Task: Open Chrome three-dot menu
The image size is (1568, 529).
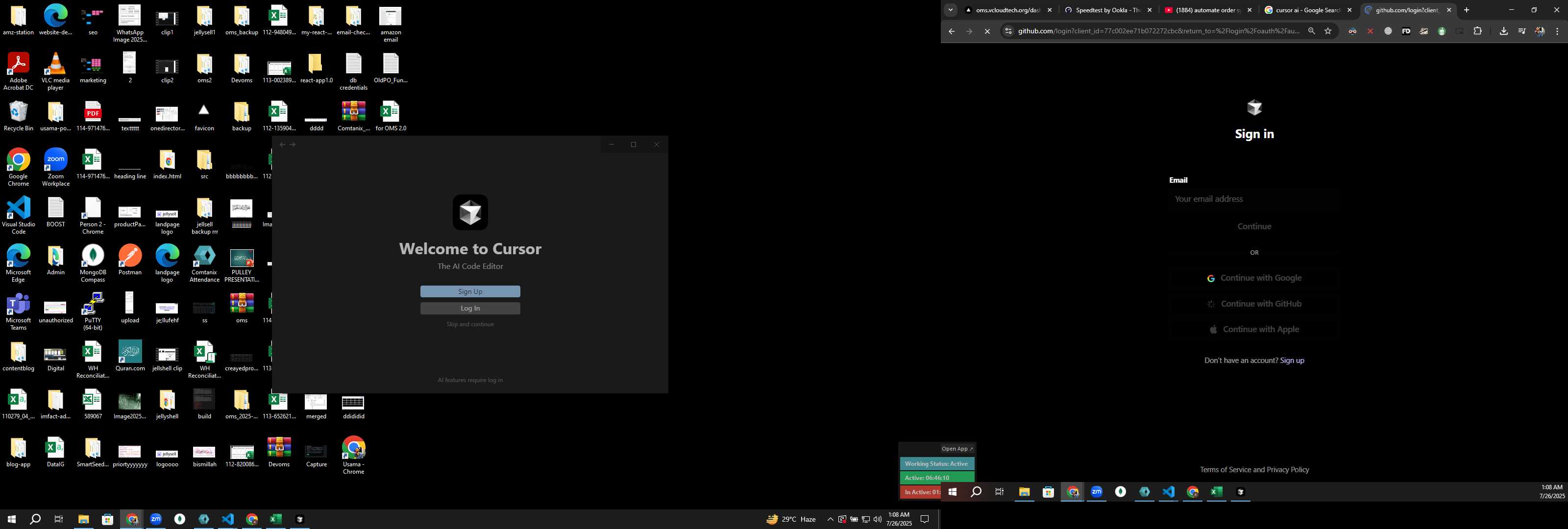Action: pyautogui.click(x=1557, y=31)
